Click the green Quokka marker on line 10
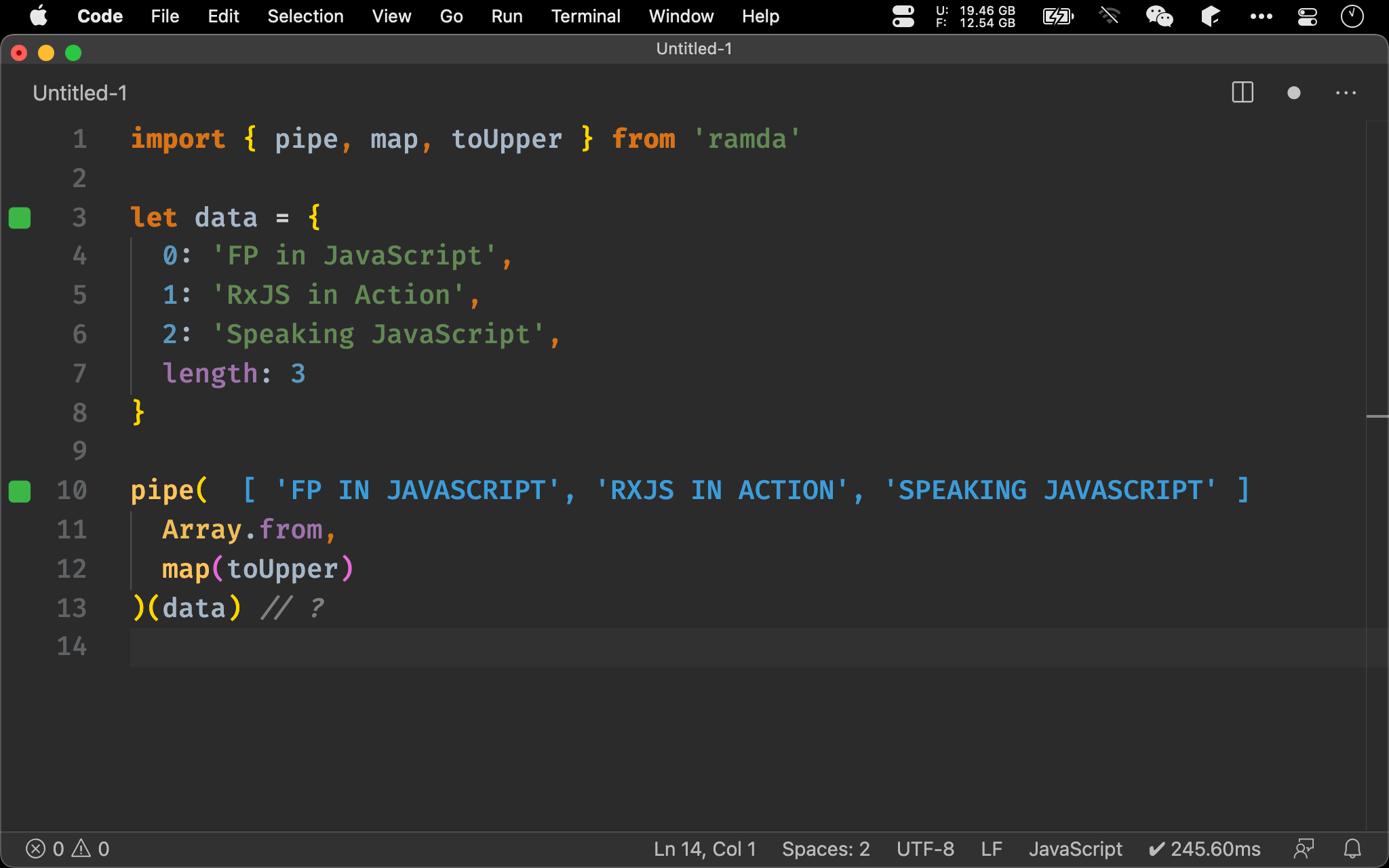The width and height of the screenshot is (1389, 868). point(20,491)
